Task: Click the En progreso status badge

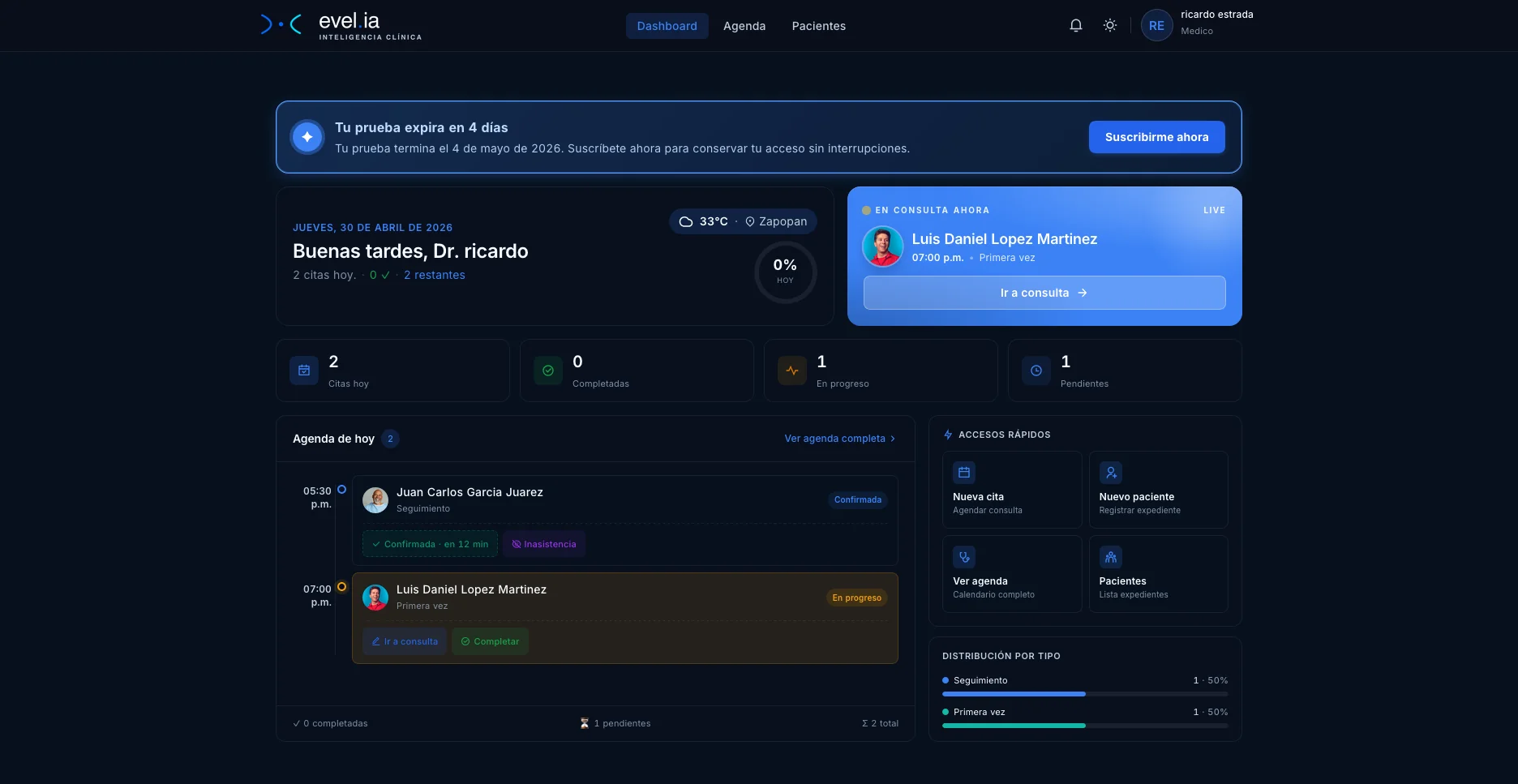Action: pyautogui.click(x=856, y=598)
